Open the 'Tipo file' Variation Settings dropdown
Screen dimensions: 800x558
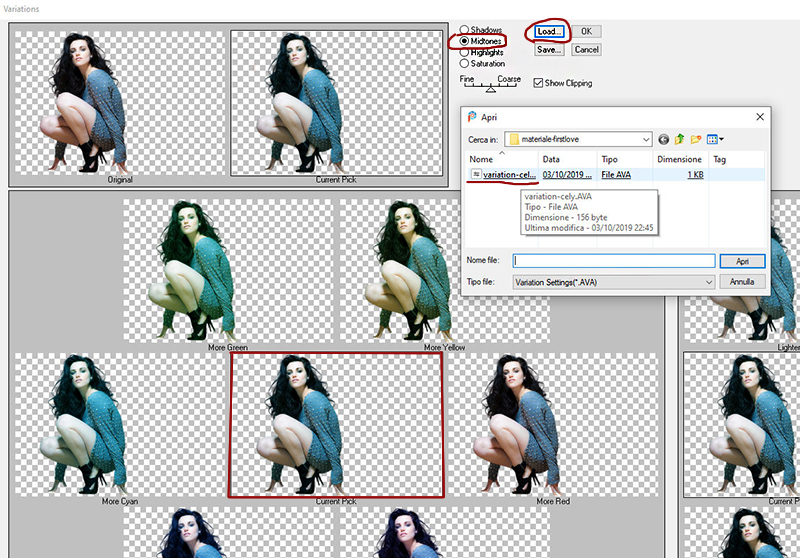click(x=709, y=282)
